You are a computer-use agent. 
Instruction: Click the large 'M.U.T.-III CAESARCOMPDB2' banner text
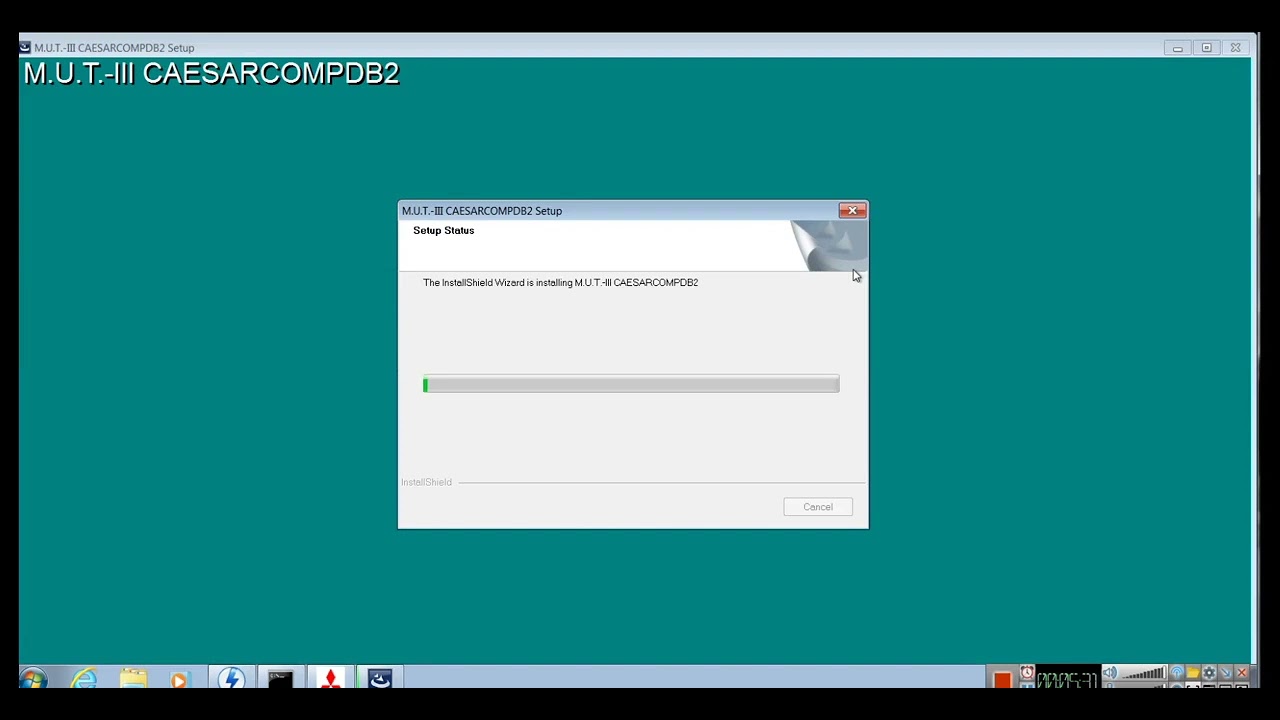point(211,73)
